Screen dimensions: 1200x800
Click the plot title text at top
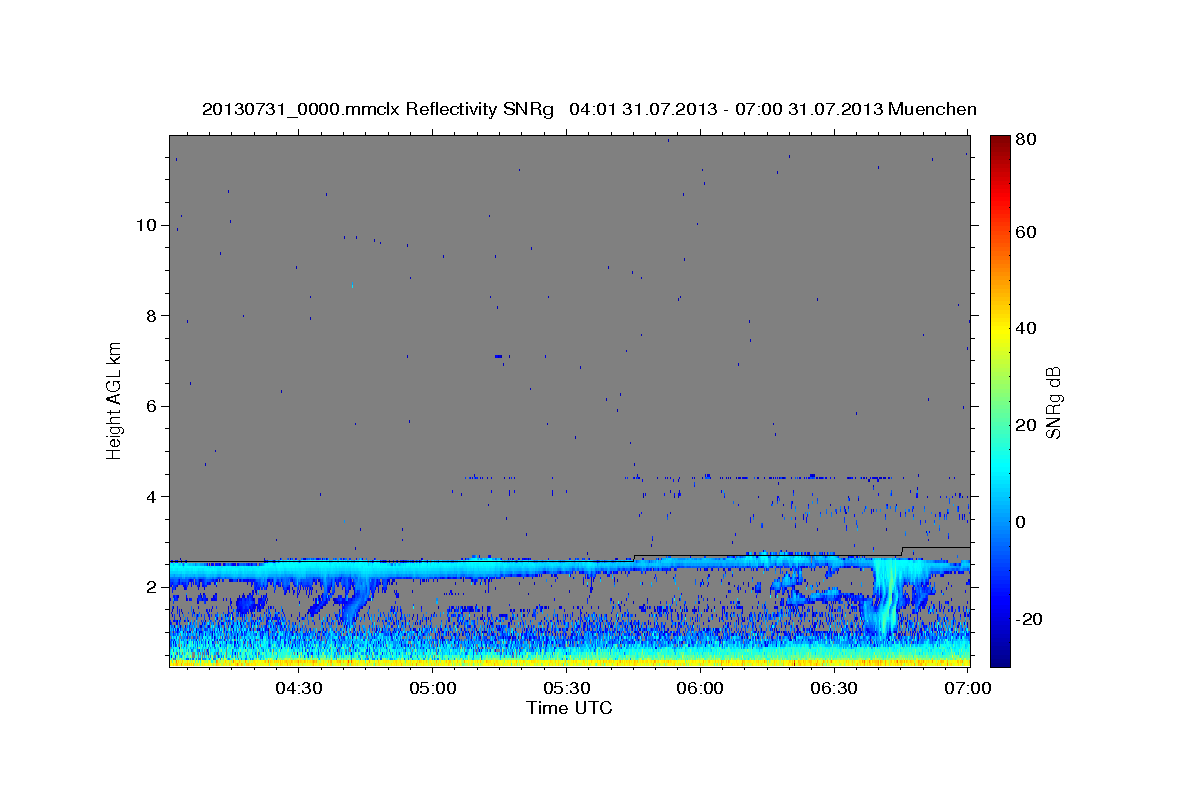[x=589, y=109]
